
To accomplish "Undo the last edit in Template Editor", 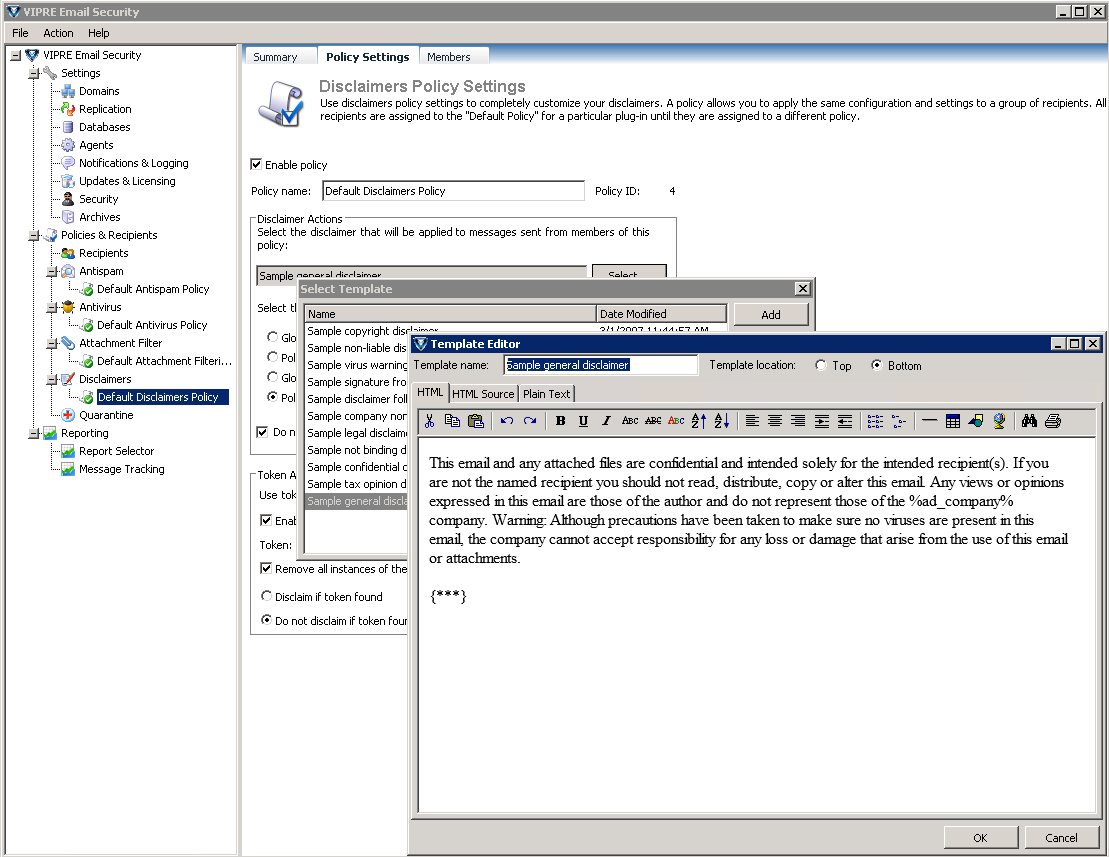I will 506,421.
